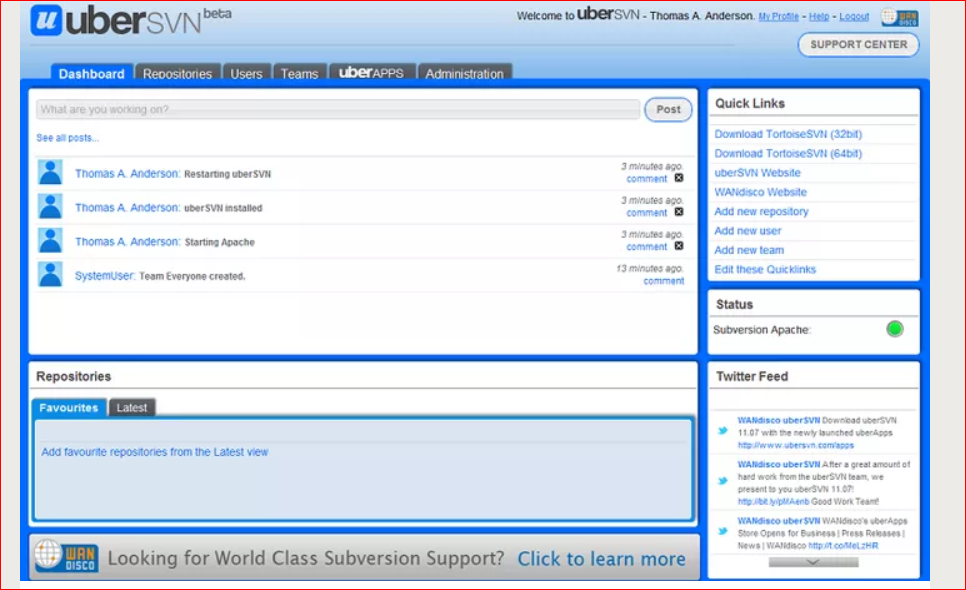Click 'Add new repository' quick link
This screenshot has width=966, height=590.
(761, 211)
